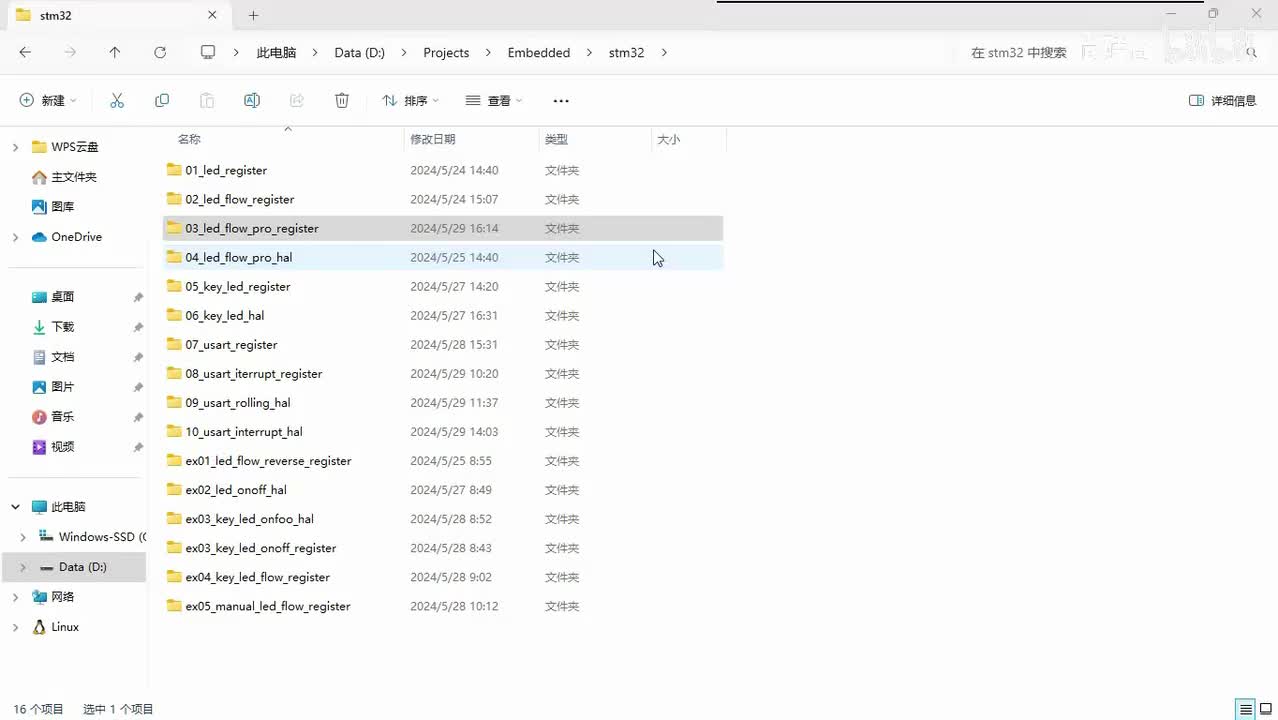Viewport: 1278px width, 720px height.
Task: Click 此电脑 in the breadcrumb path
Action: coord(277,53)
